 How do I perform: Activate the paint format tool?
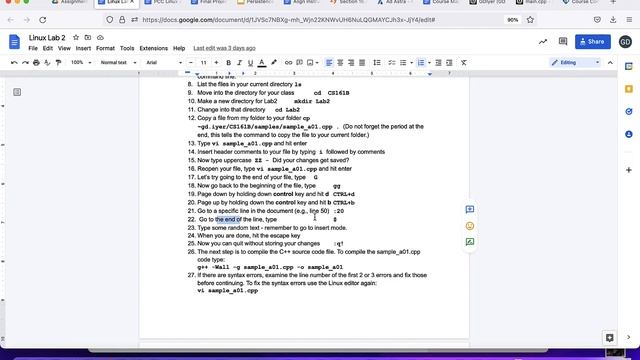(x=58, y=62)
